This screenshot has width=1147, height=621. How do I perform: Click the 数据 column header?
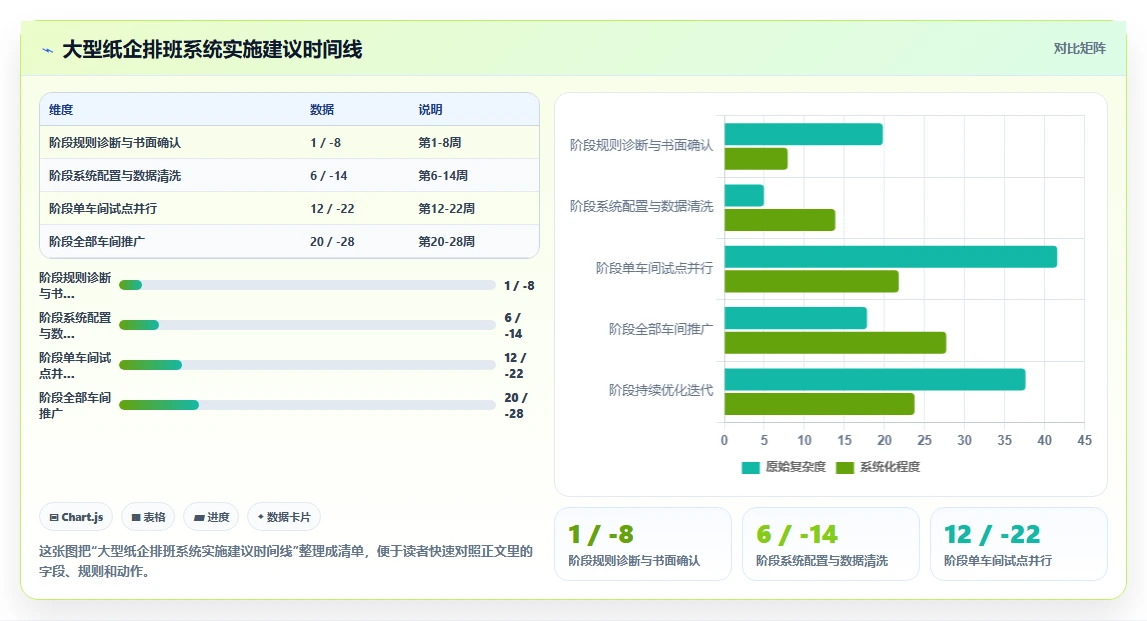point(322,110)
